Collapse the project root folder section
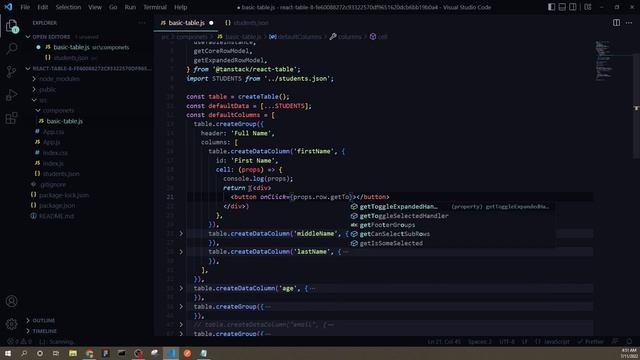Viewport: 640px width, 360px height. pyautogui.click(x=28, y=69)
